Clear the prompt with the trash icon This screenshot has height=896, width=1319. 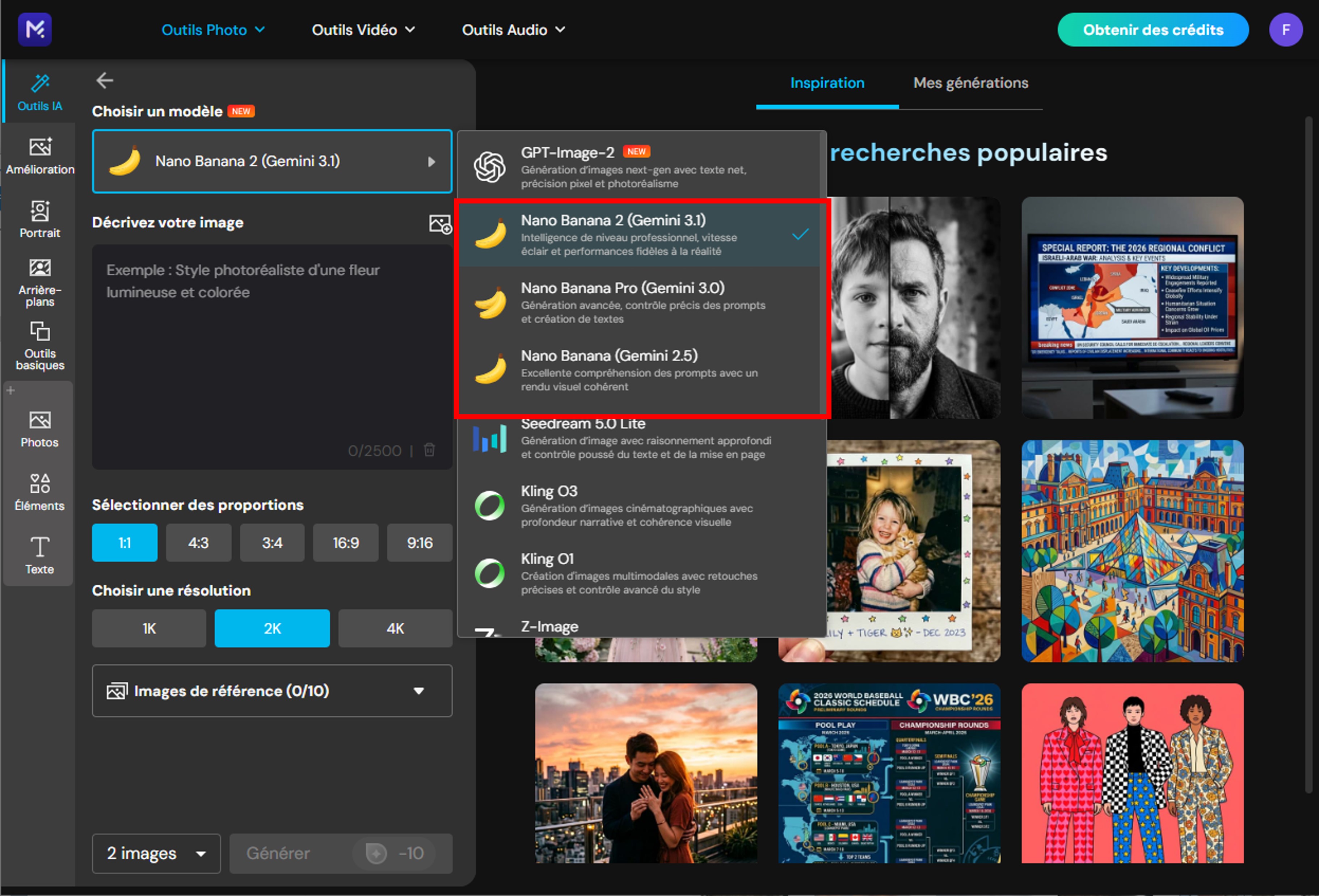tap(430, 450)
